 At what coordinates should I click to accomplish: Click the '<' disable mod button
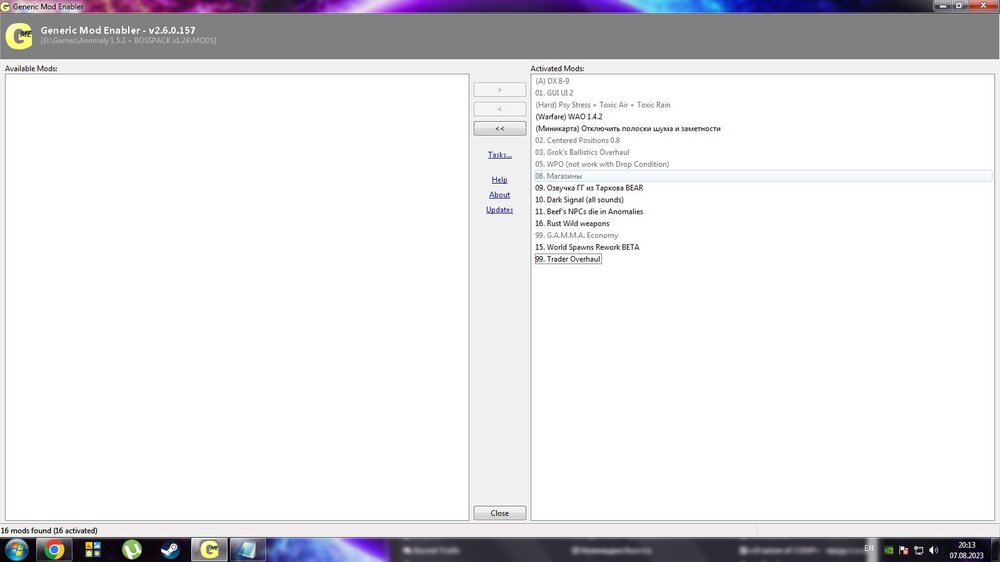point(499,109)
